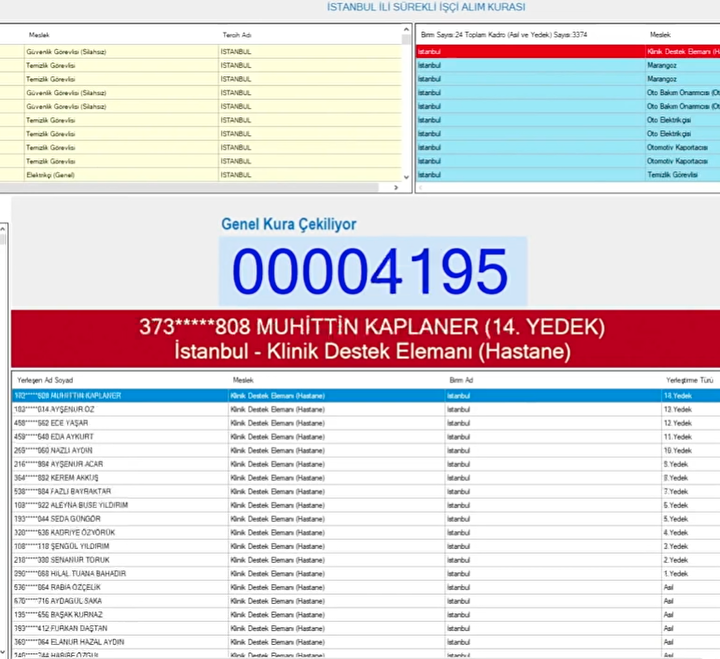Click the red MUHİTTİN KAPLANER winner banner
Viewport: 720px width, 659px height.
click(366, 339)
